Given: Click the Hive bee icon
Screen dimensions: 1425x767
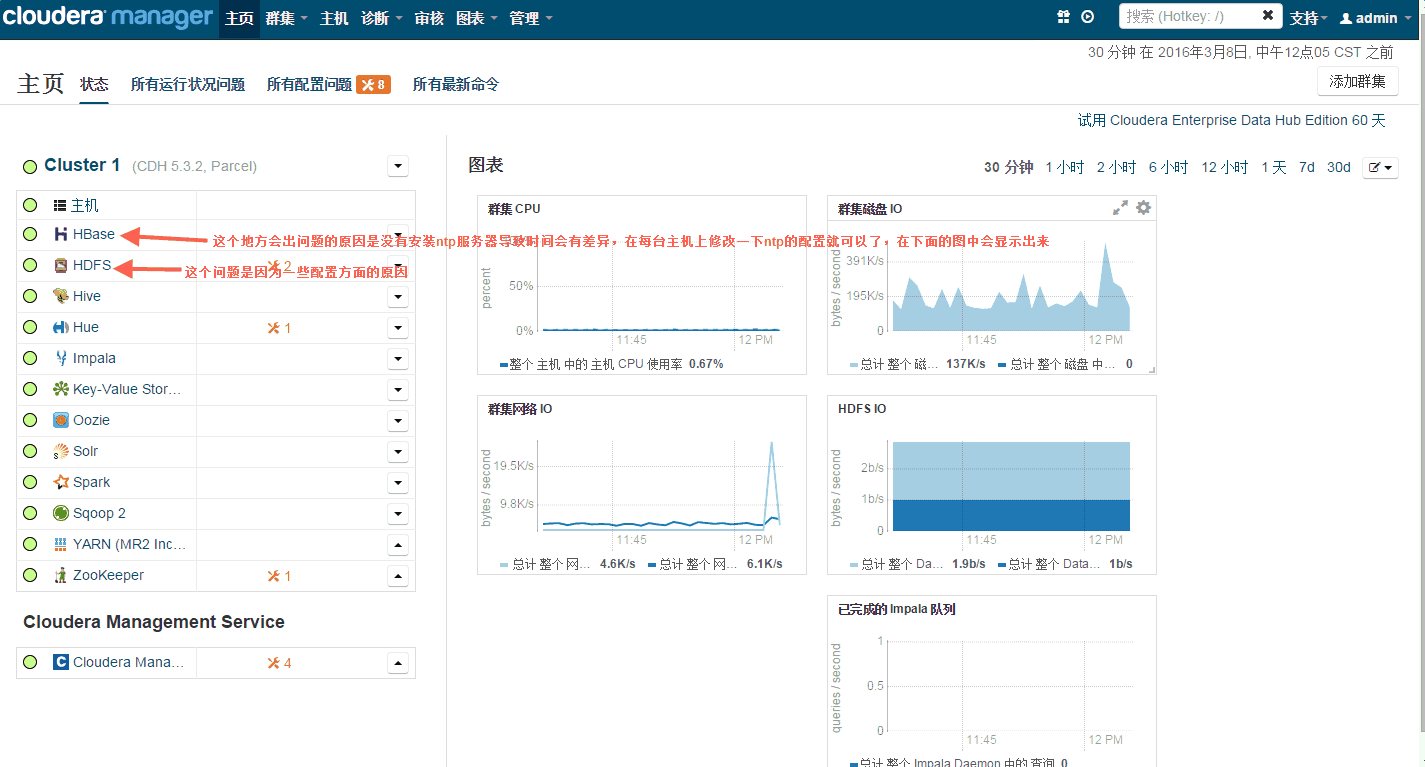Looking at the screenshot, I should pos(61,296).
